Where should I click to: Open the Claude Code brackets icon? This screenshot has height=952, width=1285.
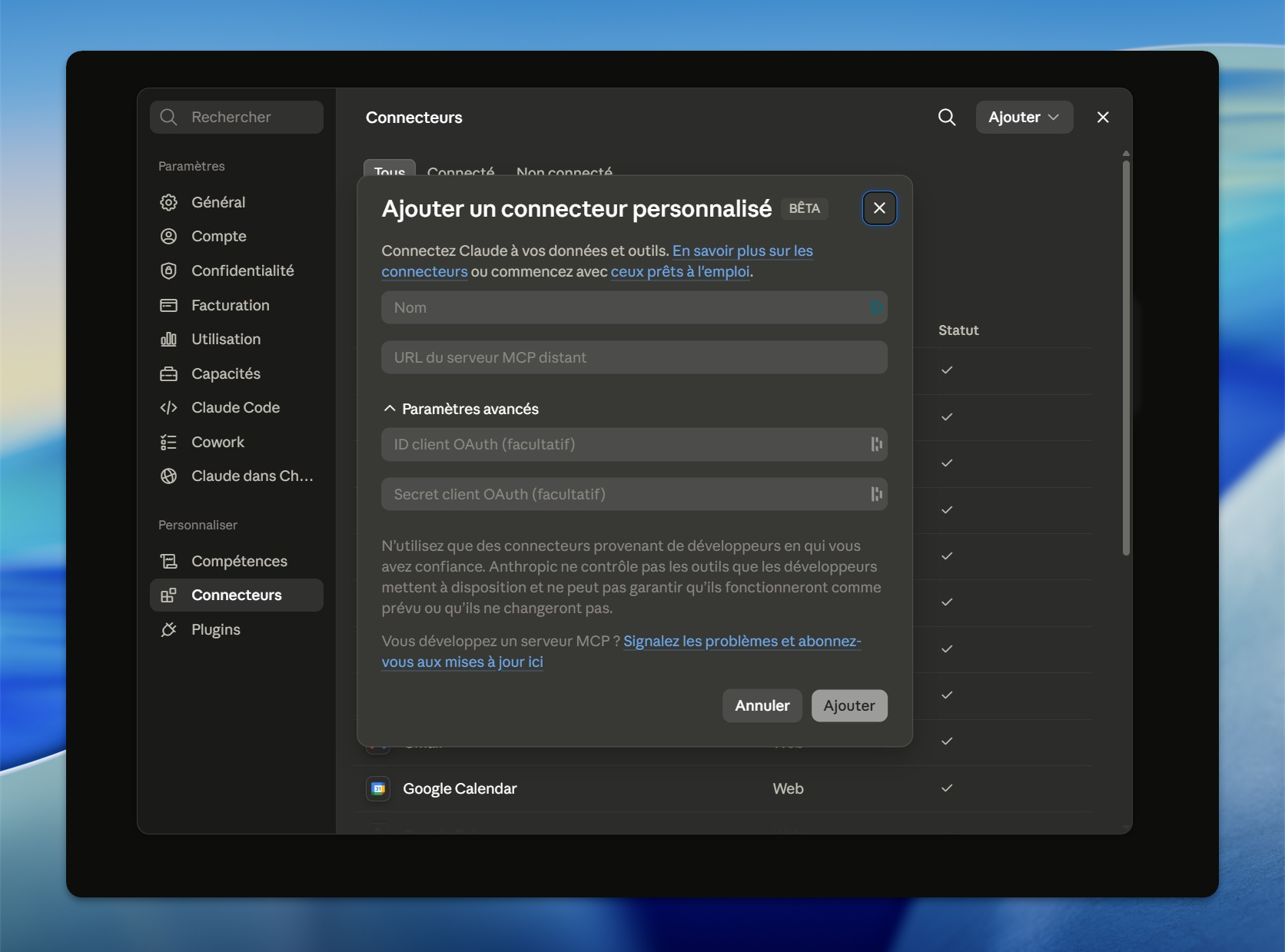(168, 407)
